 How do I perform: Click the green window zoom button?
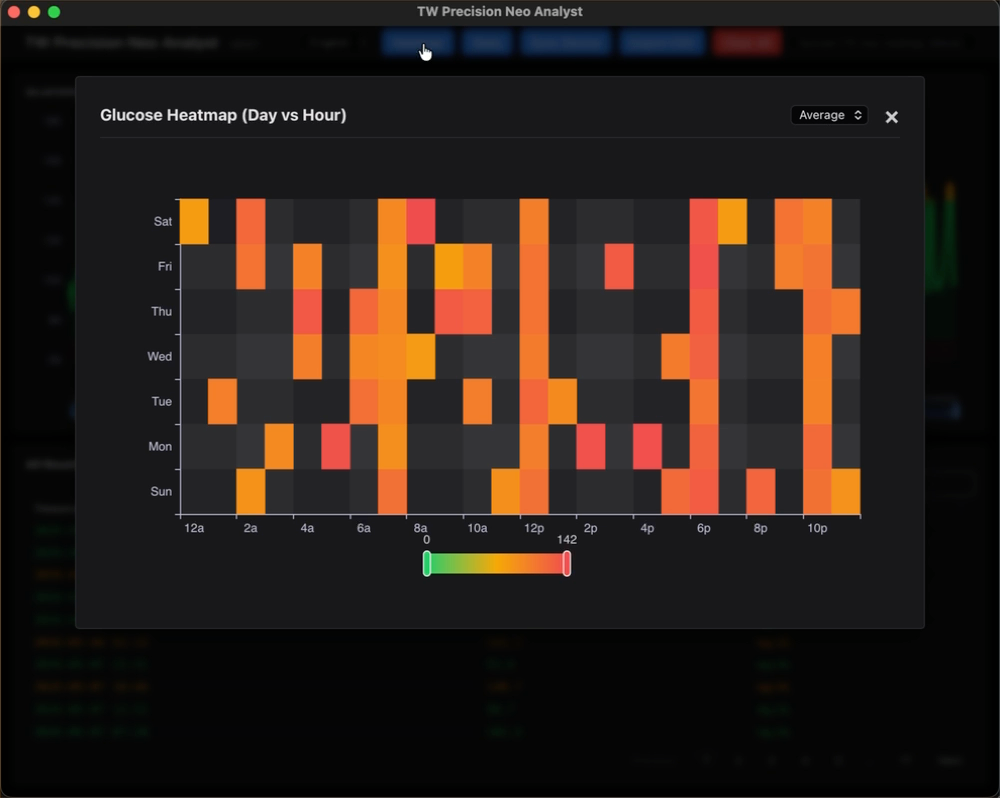[54, 11]
